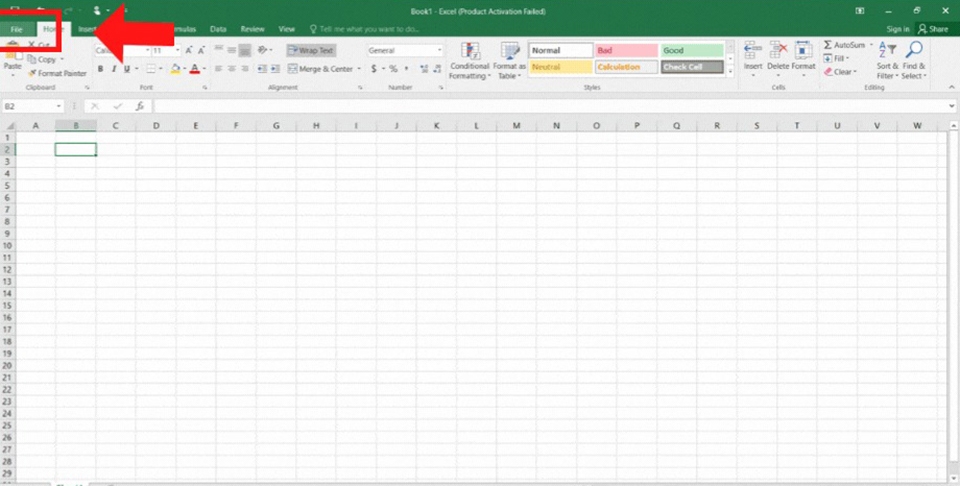Image resolution: width=960 pixels, height=486 pixels.
Task: Switch to the Data ribbon tab
Action: coord(218,29)
